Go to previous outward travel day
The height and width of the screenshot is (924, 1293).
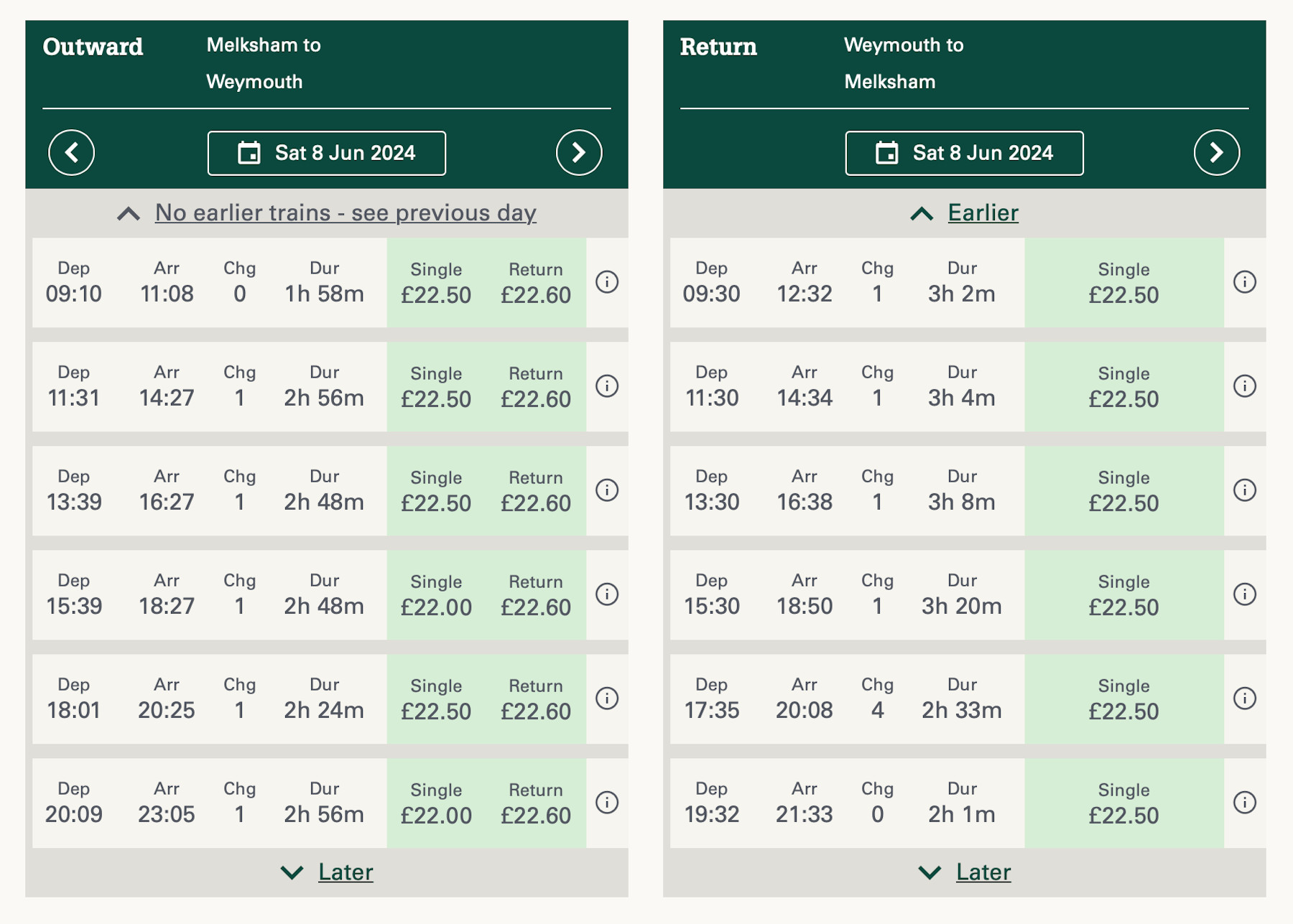[71, 153]
